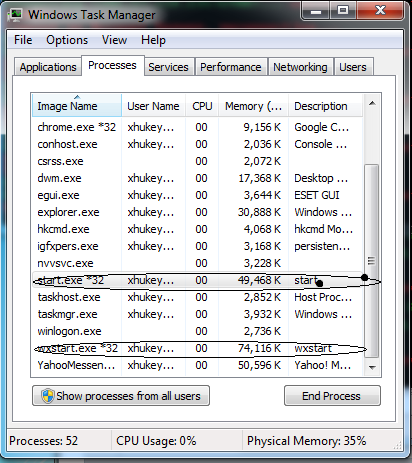Click the scrollbar down arrow

click(372, 367)
